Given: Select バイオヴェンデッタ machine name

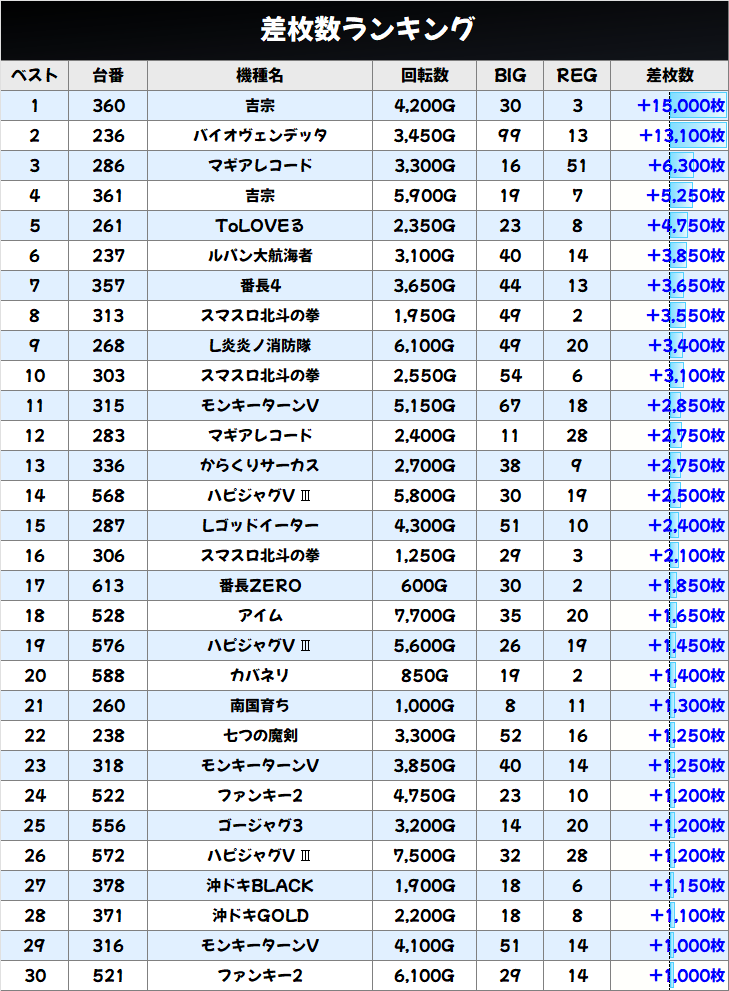Looking at the screenshot, I should (260, 135).
